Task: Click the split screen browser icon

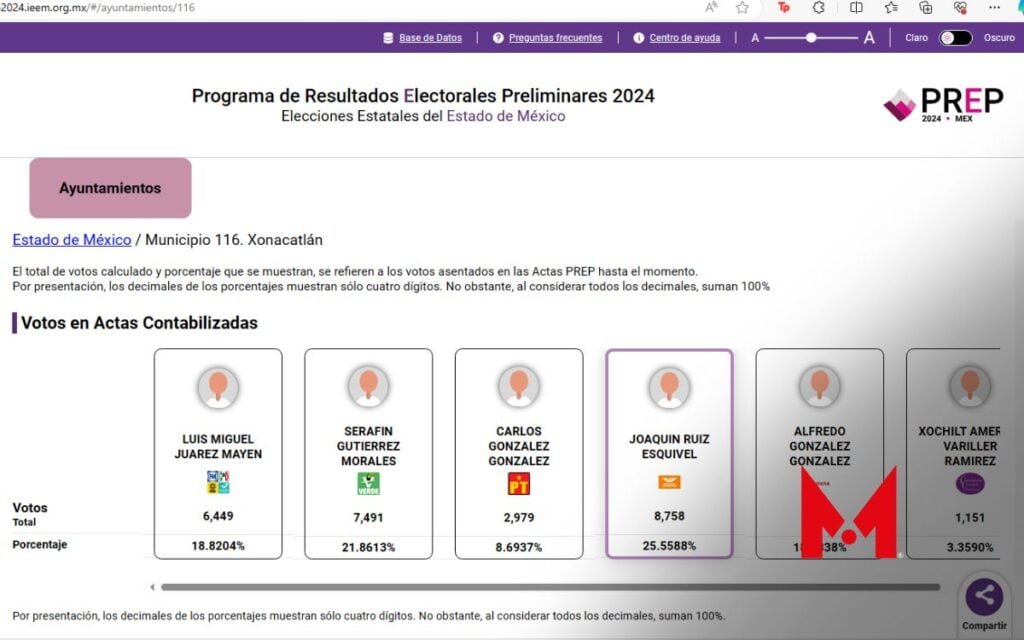Action: (856, 8)
